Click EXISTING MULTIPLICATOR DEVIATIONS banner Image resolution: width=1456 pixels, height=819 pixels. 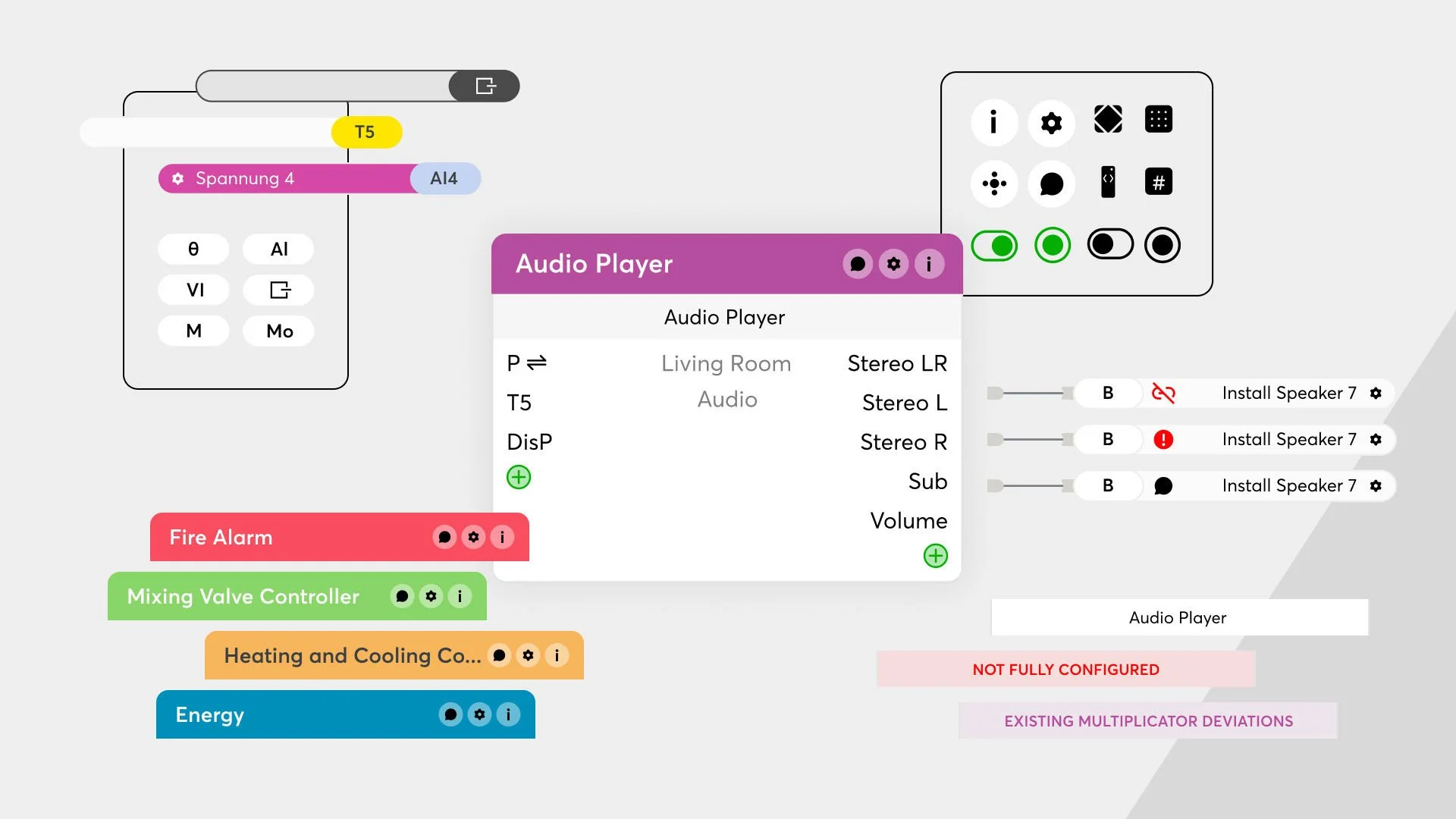1148,721
